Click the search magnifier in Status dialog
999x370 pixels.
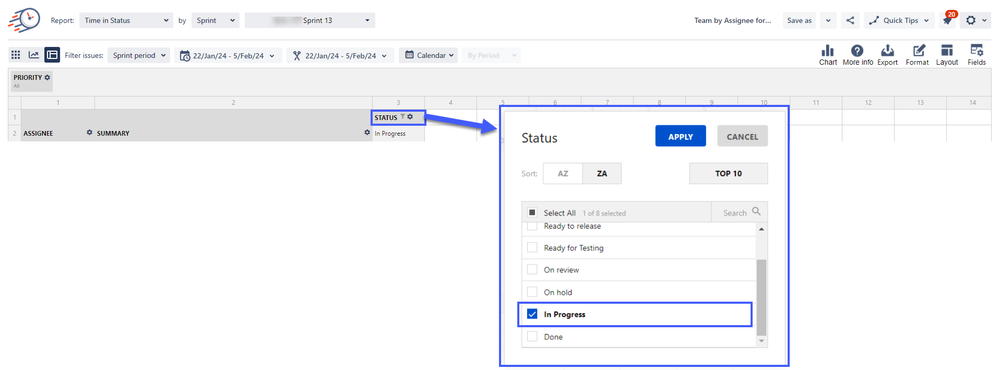point(756,212)
